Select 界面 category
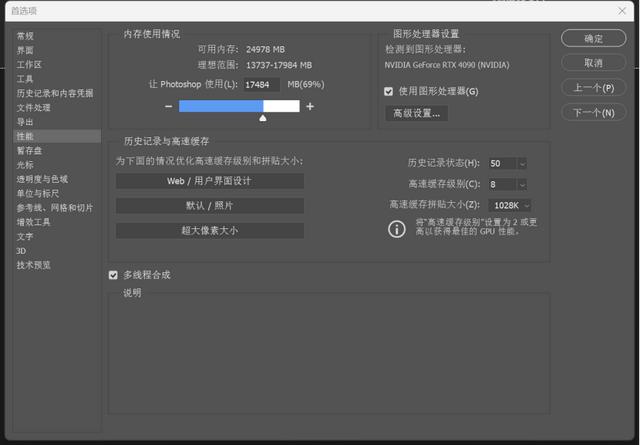Image resolution: width=640 pixels, height=445 pixels. click(x=25, y=50)
